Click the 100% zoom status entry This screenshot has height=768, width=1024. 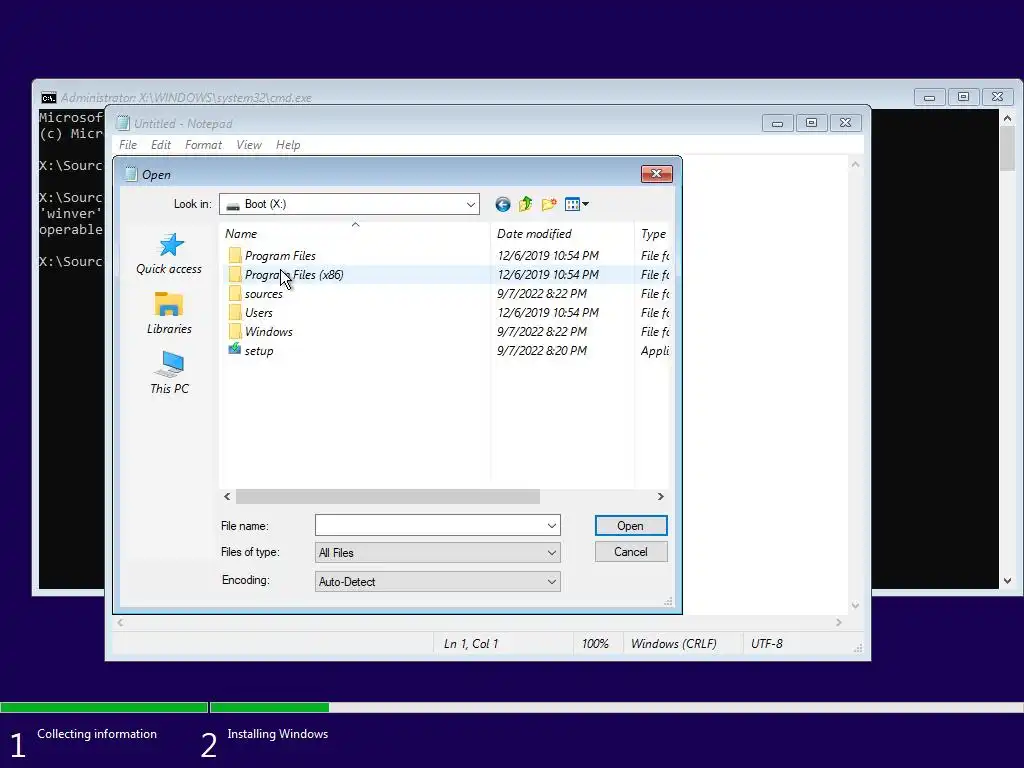click(x=595, y=644)
